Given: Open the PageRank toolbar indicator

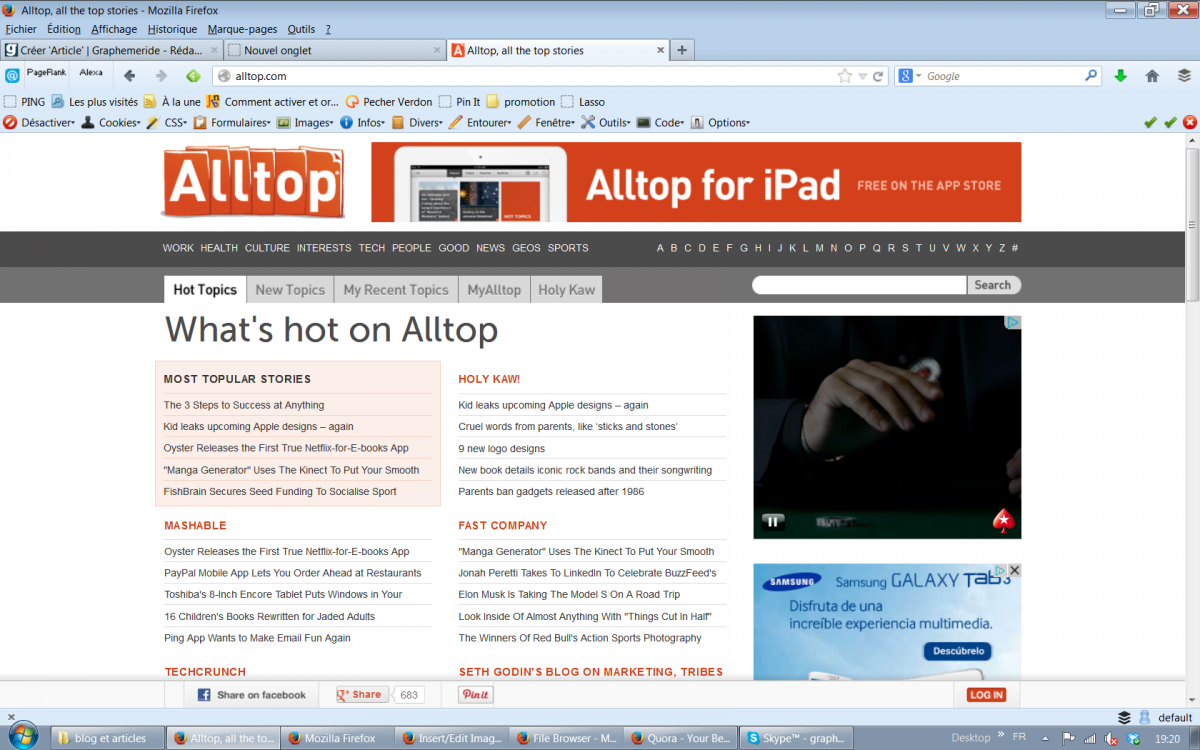Looking at the screenshot, I should tap(46, 73).
